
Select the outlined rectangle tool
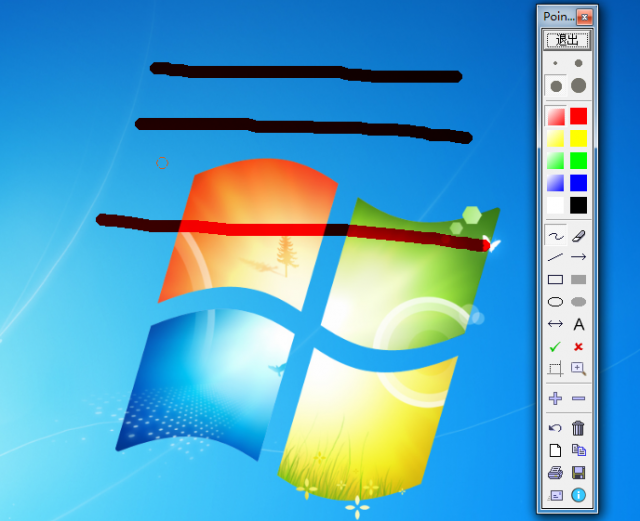(x=555, y=279)
